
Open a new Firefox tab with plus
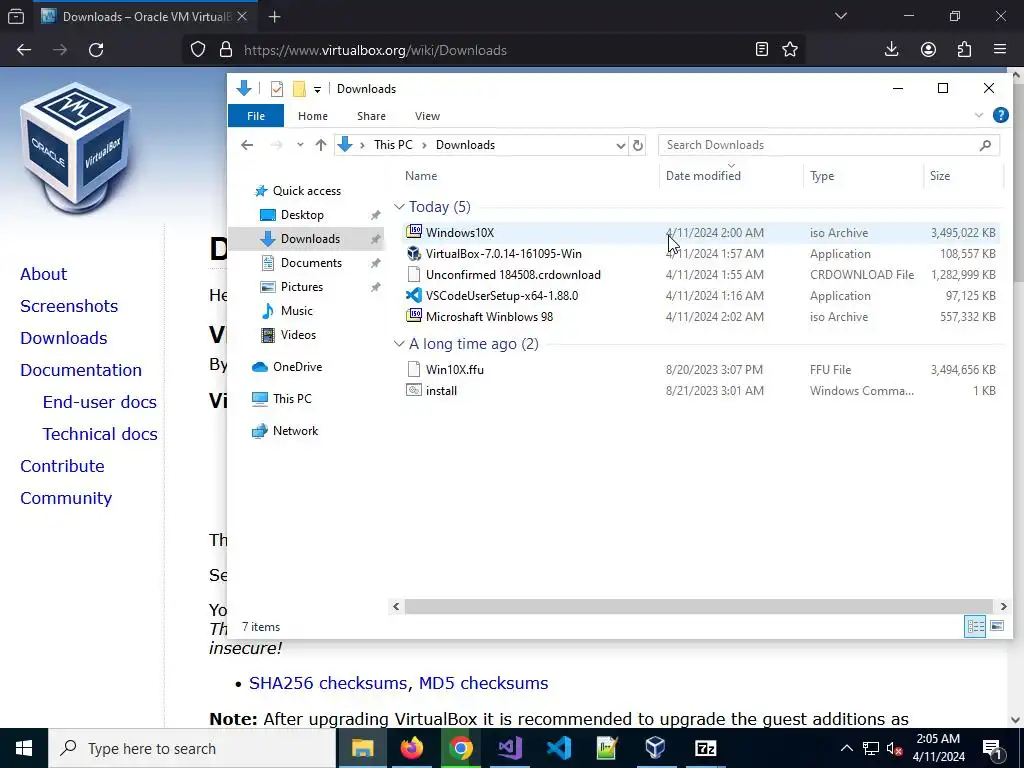click(x=274, y=16)
